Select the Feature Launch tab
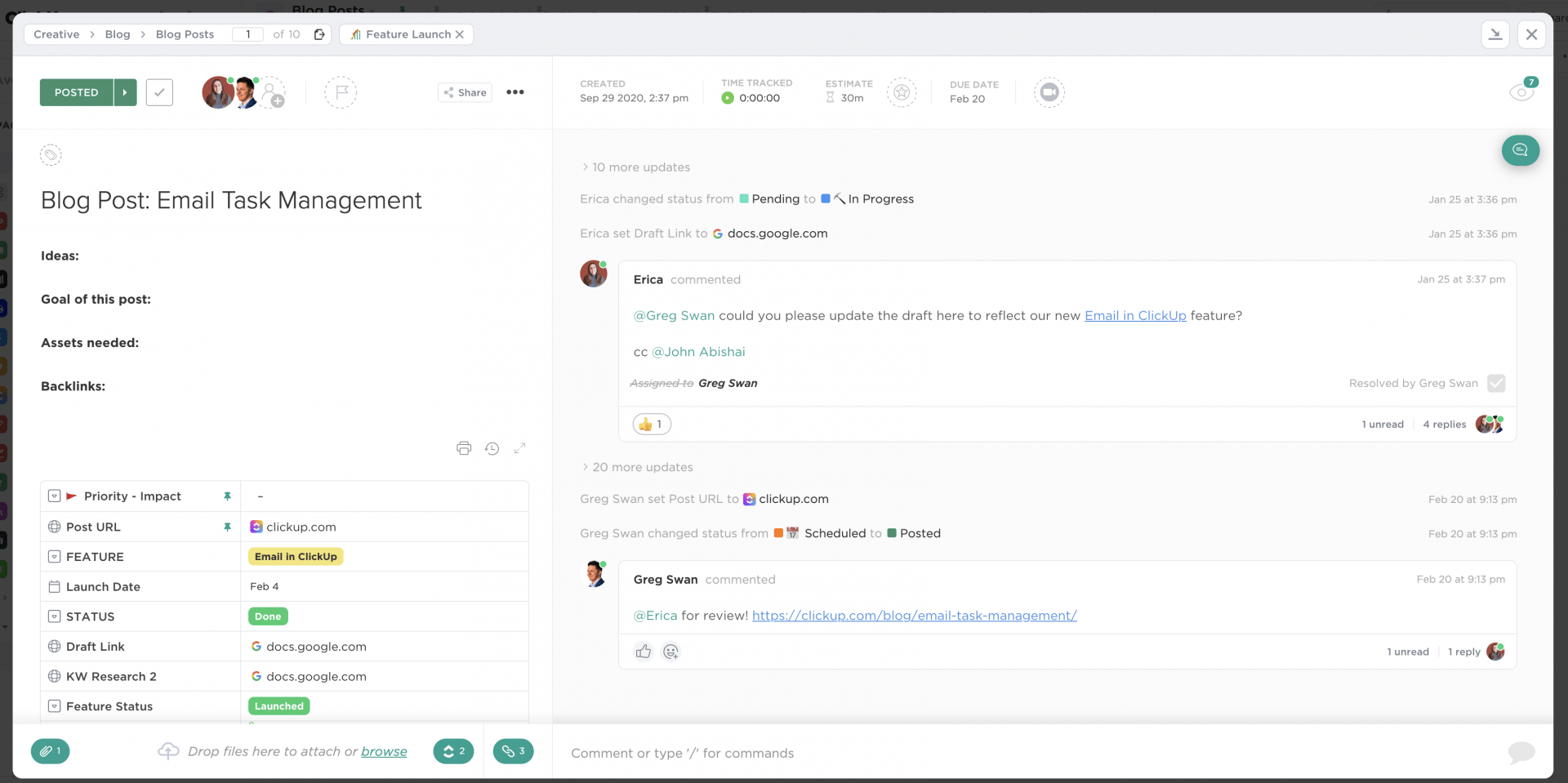 (x=408, y=34)
